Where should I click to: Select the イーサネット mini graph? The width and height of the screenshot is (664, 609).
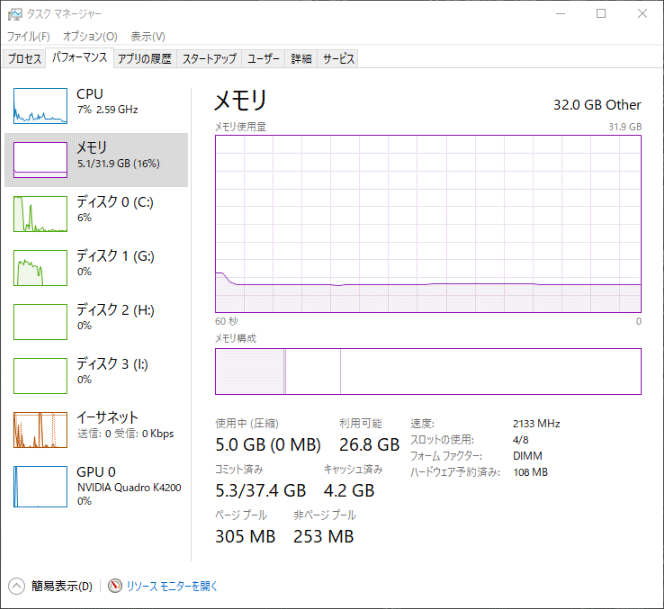tap(40, 430)
